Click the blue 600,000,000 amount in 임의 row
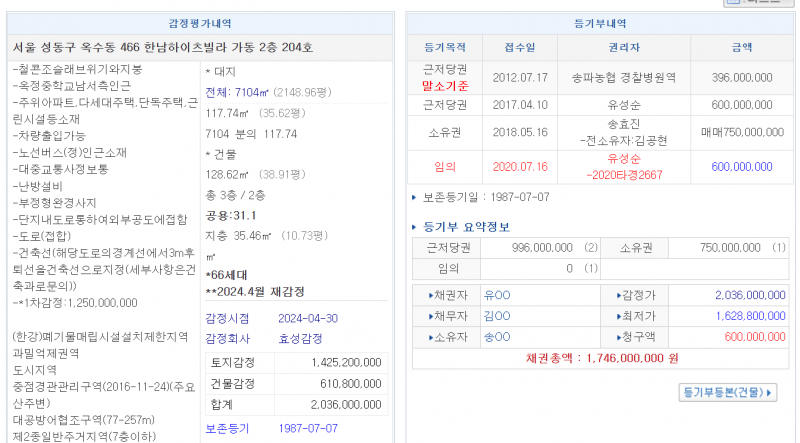This screenshot has height=443, width=800. [x=747, y=167]
